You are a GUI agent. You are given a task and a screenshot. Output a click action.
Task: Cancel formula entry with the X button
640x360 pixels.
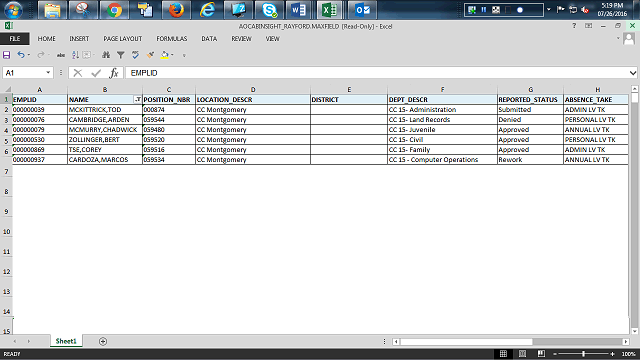tap(78, 73)
